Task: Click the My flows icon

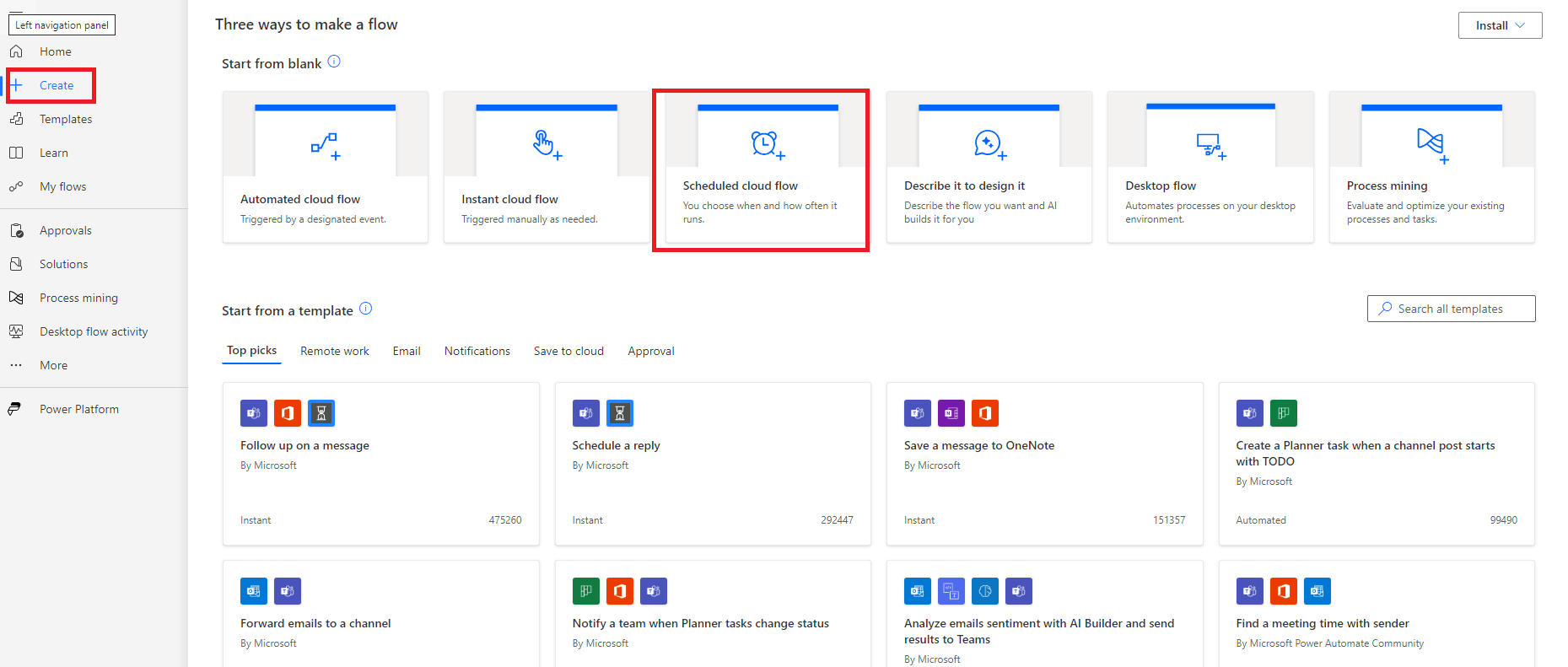Action: pos(16,186)
